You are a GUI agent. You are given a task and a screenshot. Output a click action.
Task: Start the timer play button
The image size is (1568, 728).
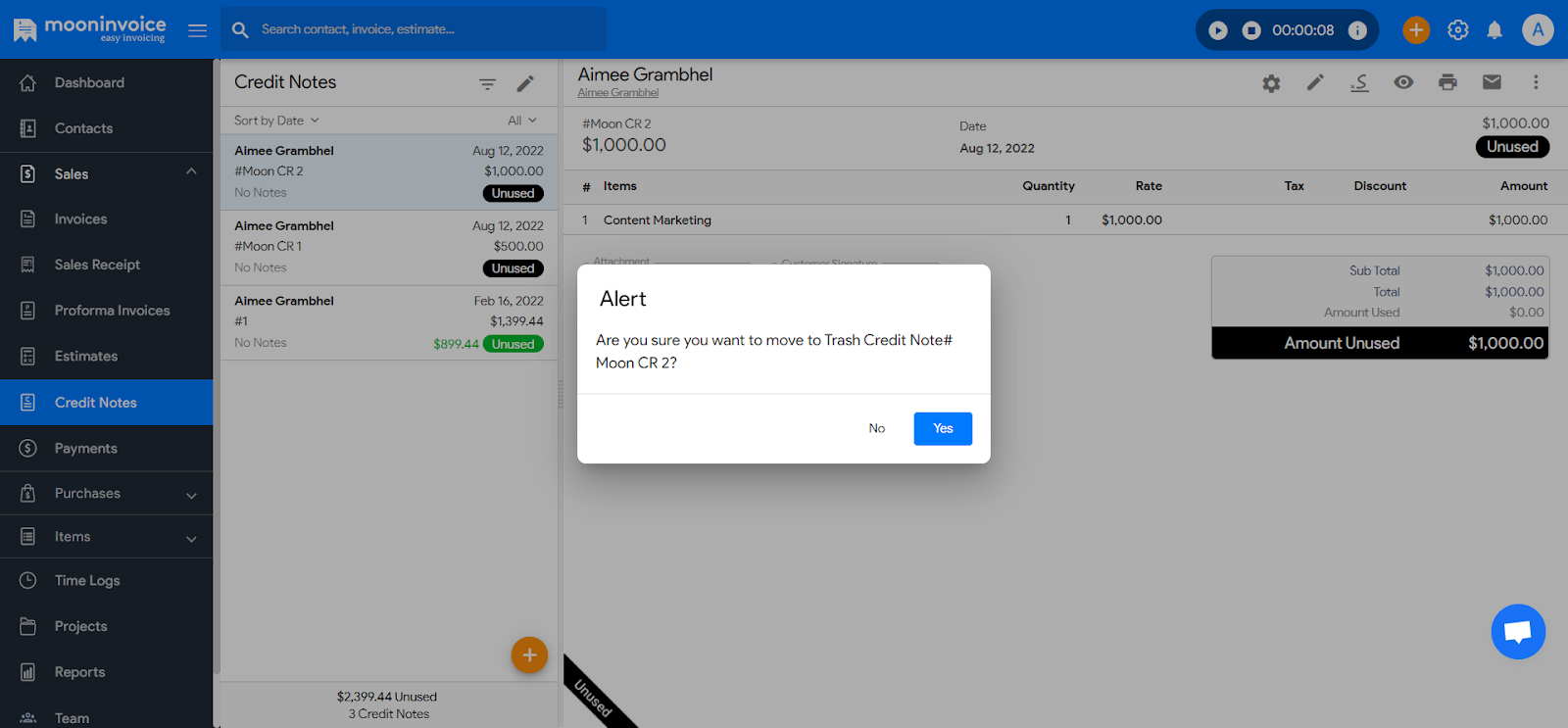(1217, 30)
